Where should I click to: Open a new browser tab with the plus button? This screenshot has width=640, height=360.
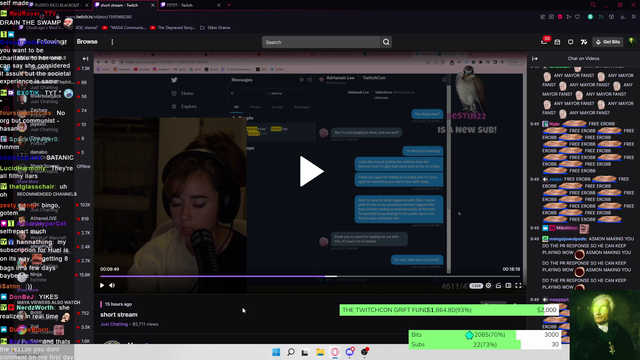[229, 5]
